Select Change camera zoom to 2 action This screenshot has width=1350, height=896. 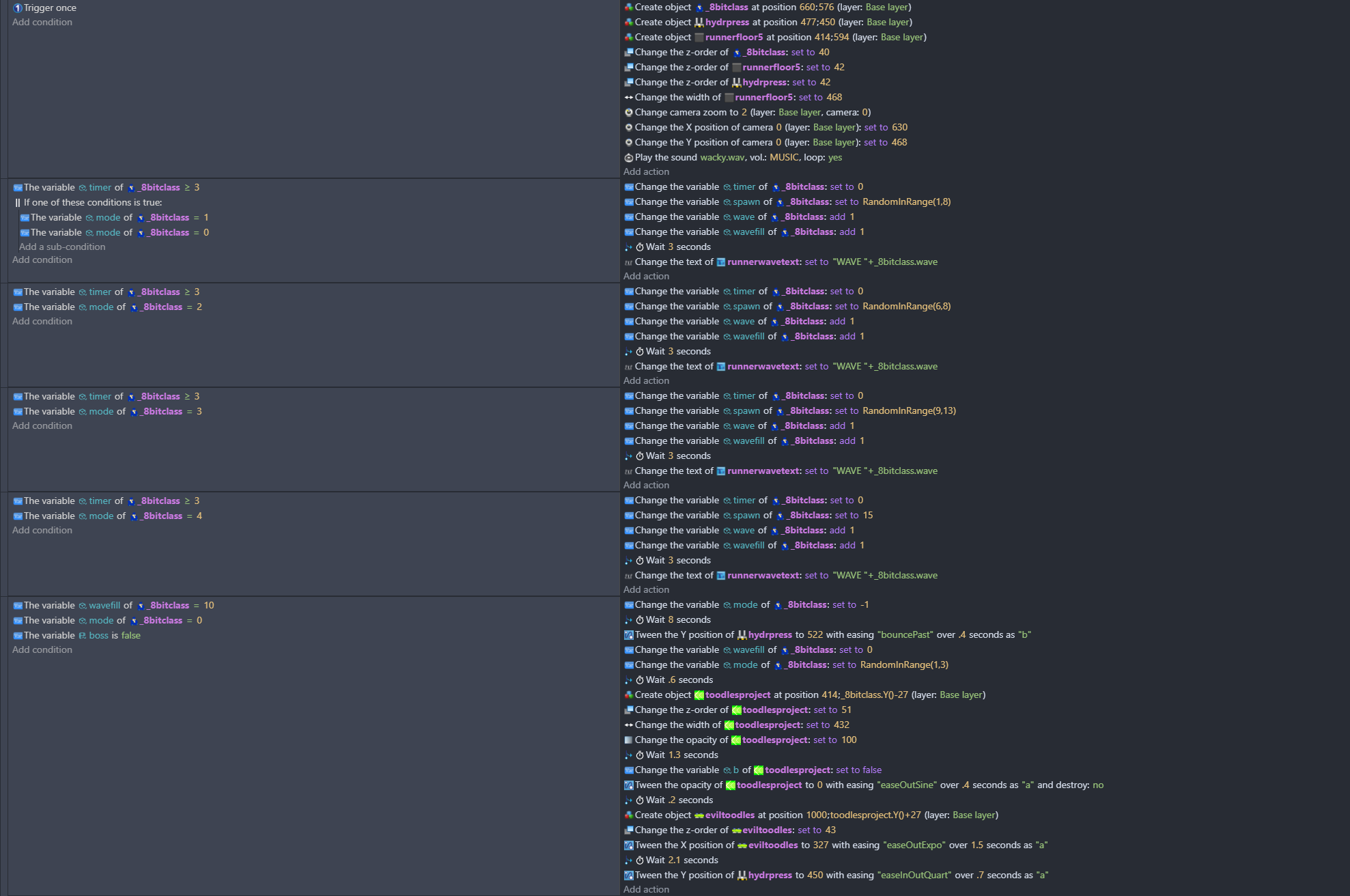(x=748, y=113)
